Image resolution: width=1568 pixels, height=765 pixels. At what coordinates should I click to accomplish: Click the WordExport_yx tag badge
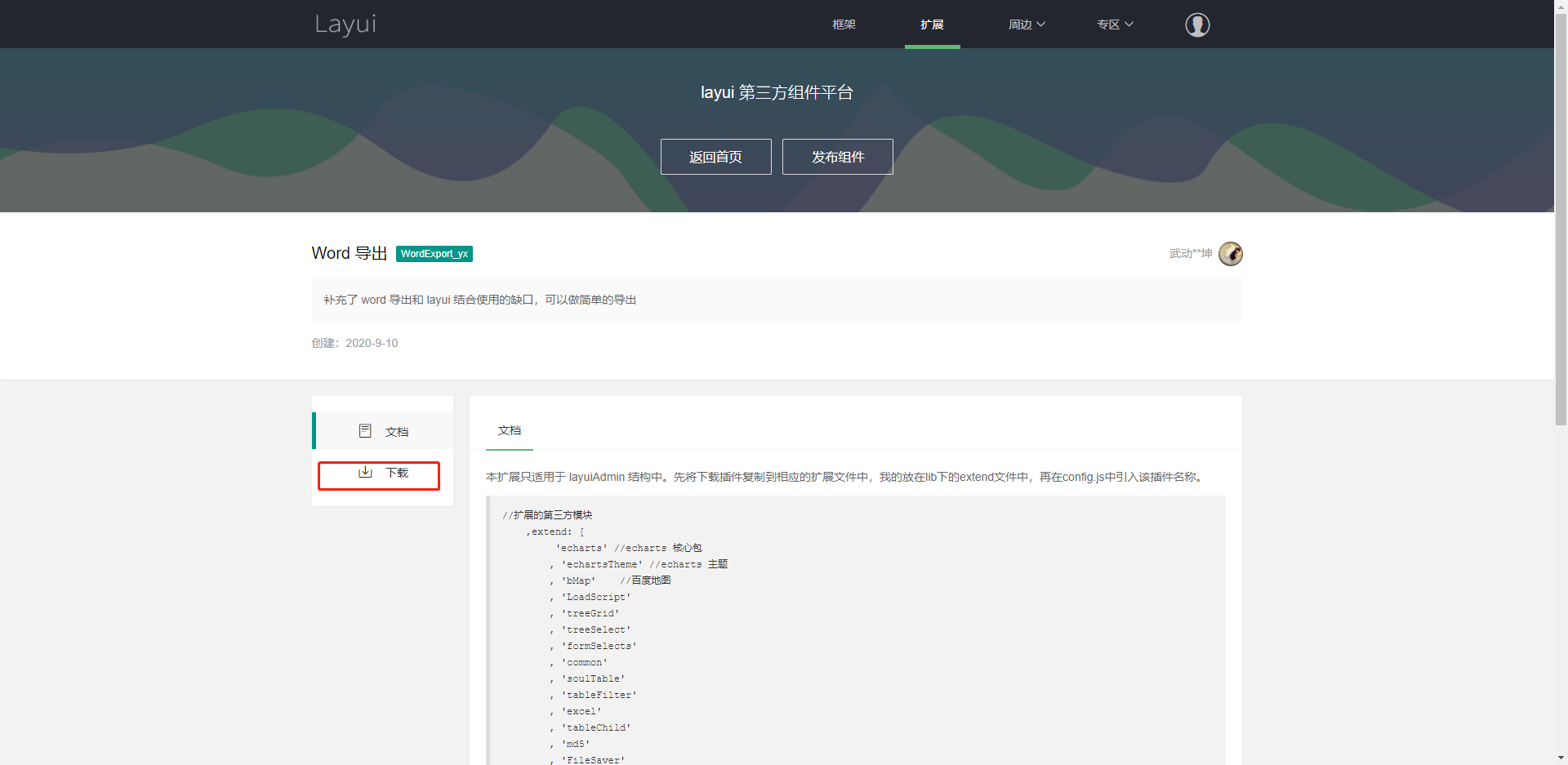434,254
